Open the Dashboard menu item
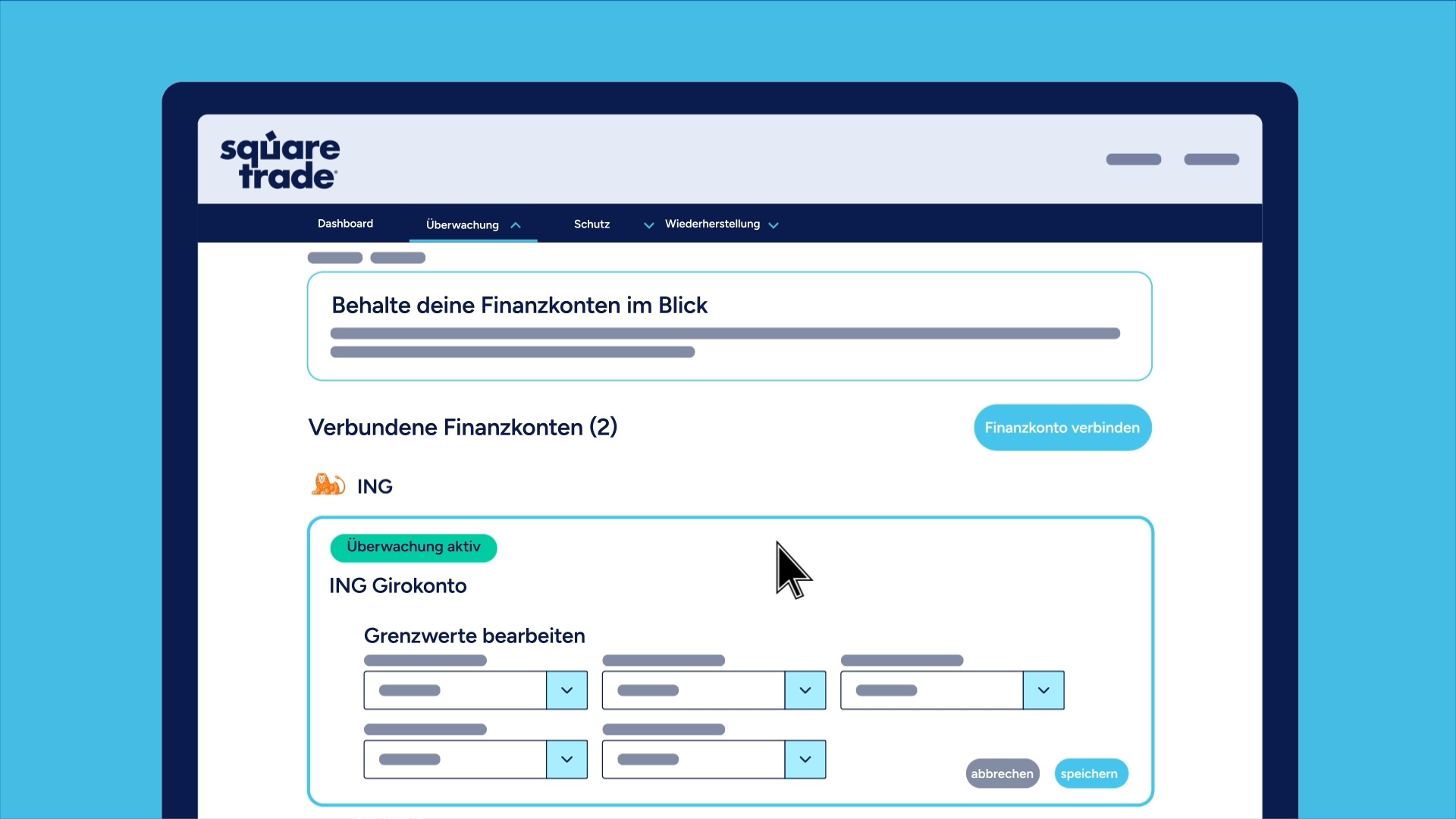 (345, 224)
